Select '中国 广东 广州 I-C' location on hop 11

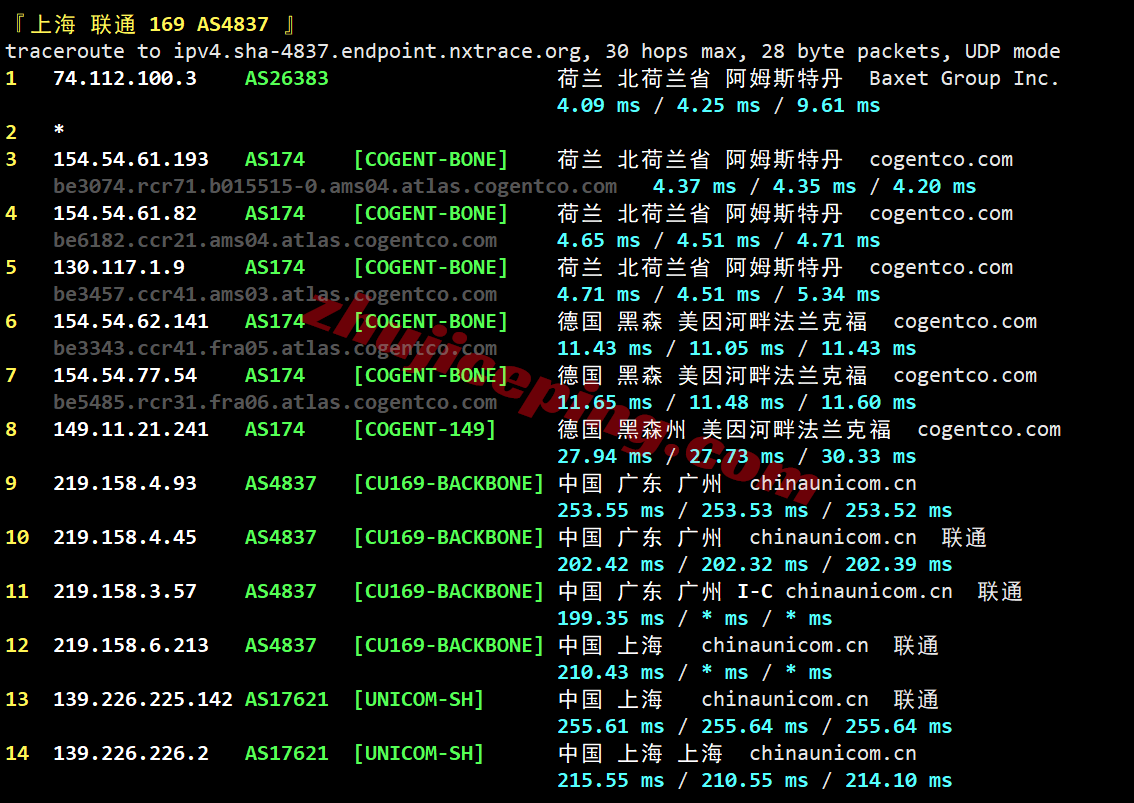(665, 592)
